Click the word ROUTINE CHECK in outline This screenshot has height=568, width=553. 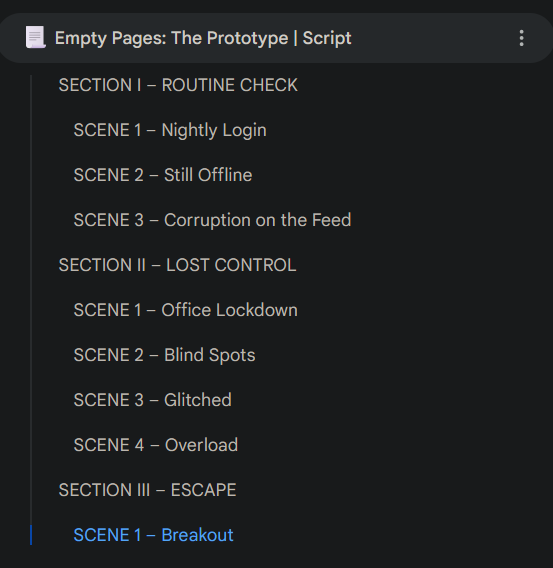click(x=230, y=85)
